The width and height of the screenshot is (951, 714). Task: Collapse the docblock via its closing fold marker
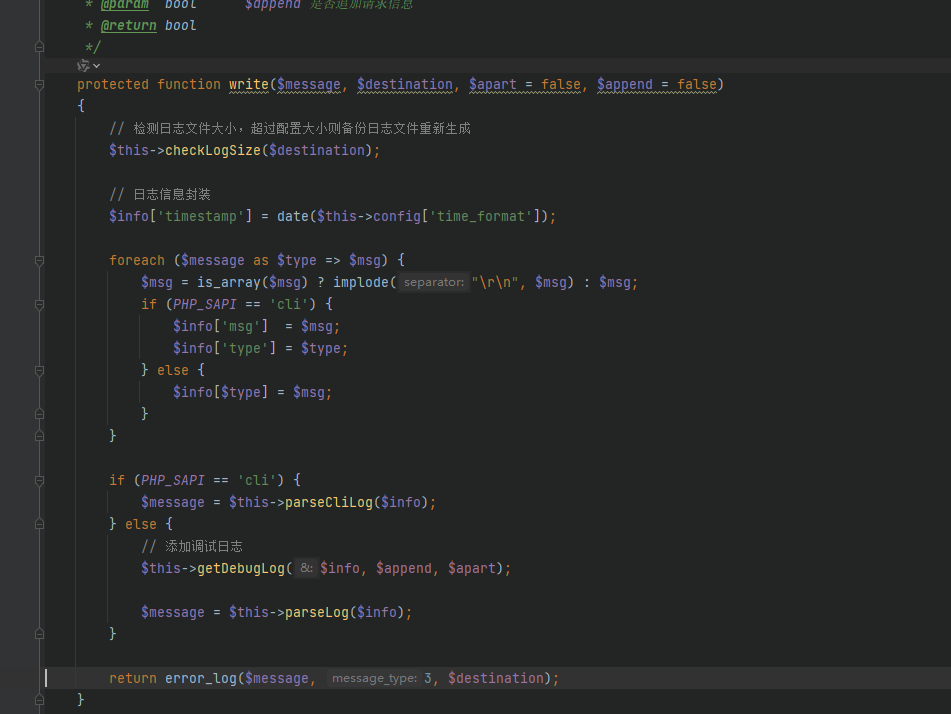click(x=39, y=47)
